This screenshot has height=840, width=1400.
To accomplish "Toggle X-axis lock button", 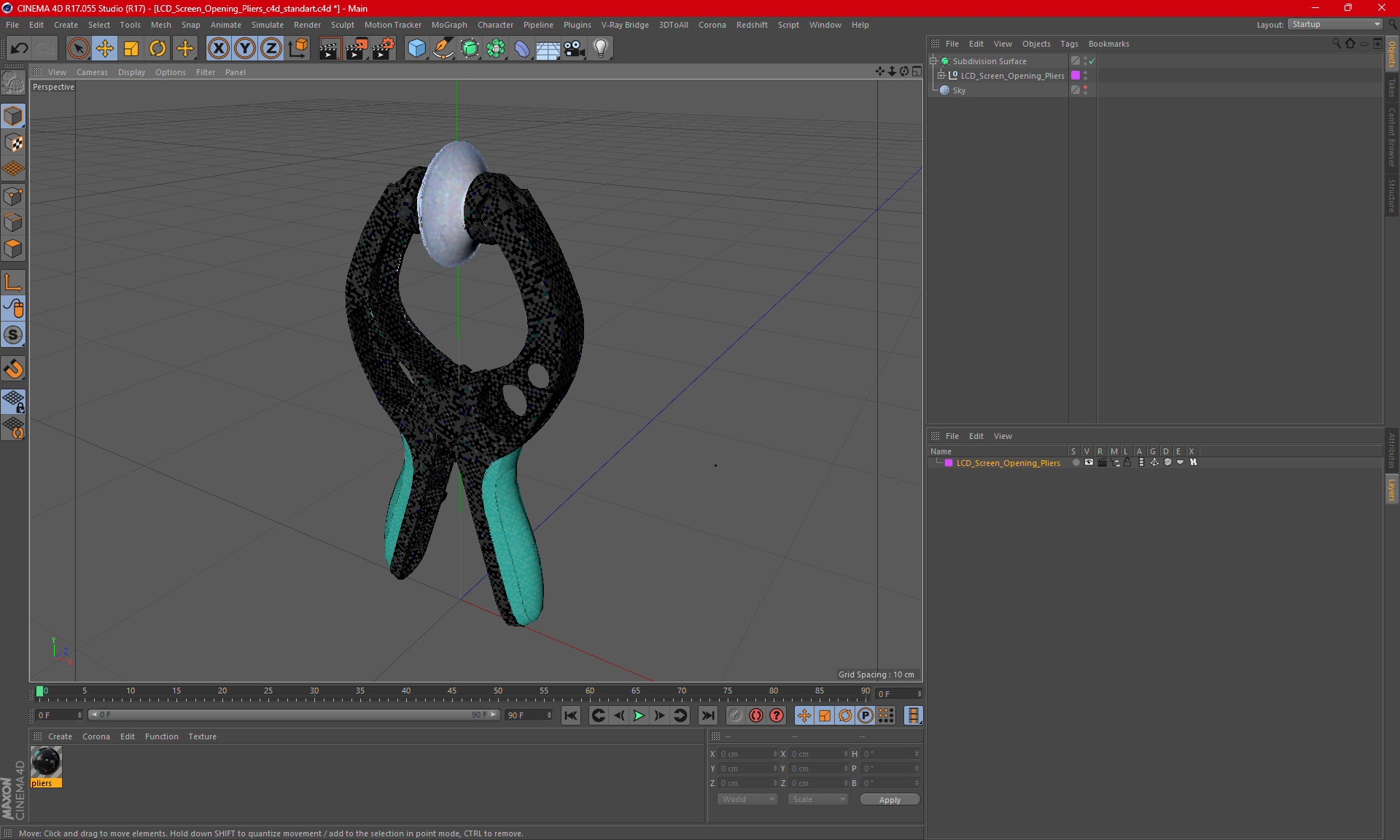I will (218, 49).
